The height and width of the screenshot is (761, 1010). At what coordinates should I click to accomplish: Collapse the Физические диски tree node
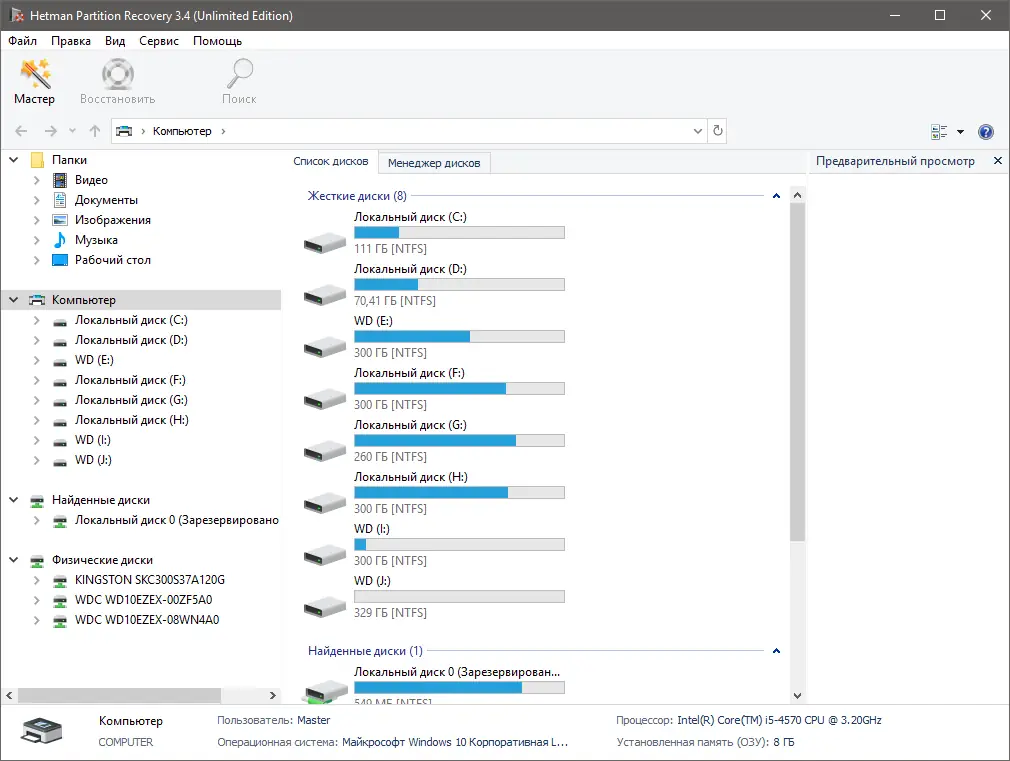coord(14,559)
